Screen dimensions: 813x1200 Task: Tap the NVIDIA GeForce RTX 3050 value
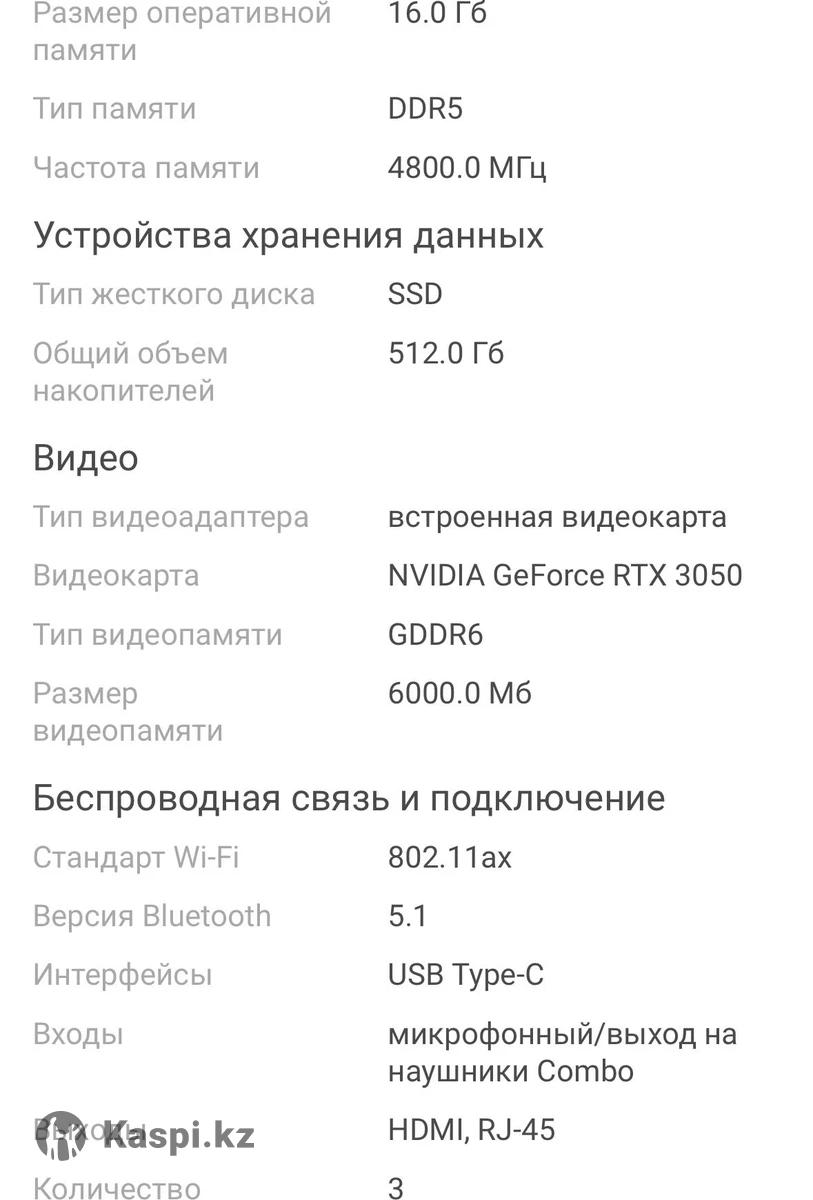[x=565, y=576]
